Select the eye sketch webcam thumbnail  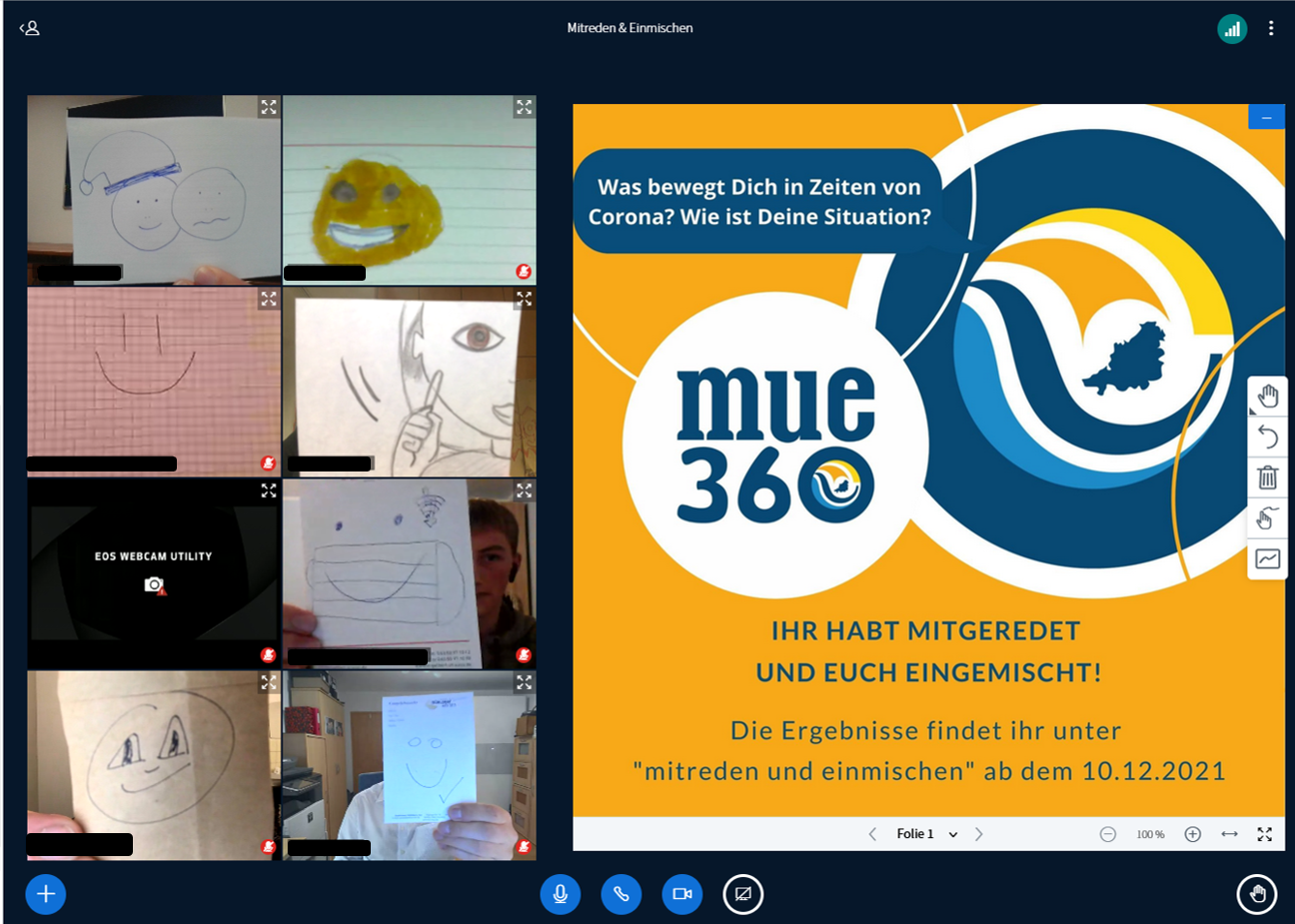pyautogui.click(x=410, y=382)
